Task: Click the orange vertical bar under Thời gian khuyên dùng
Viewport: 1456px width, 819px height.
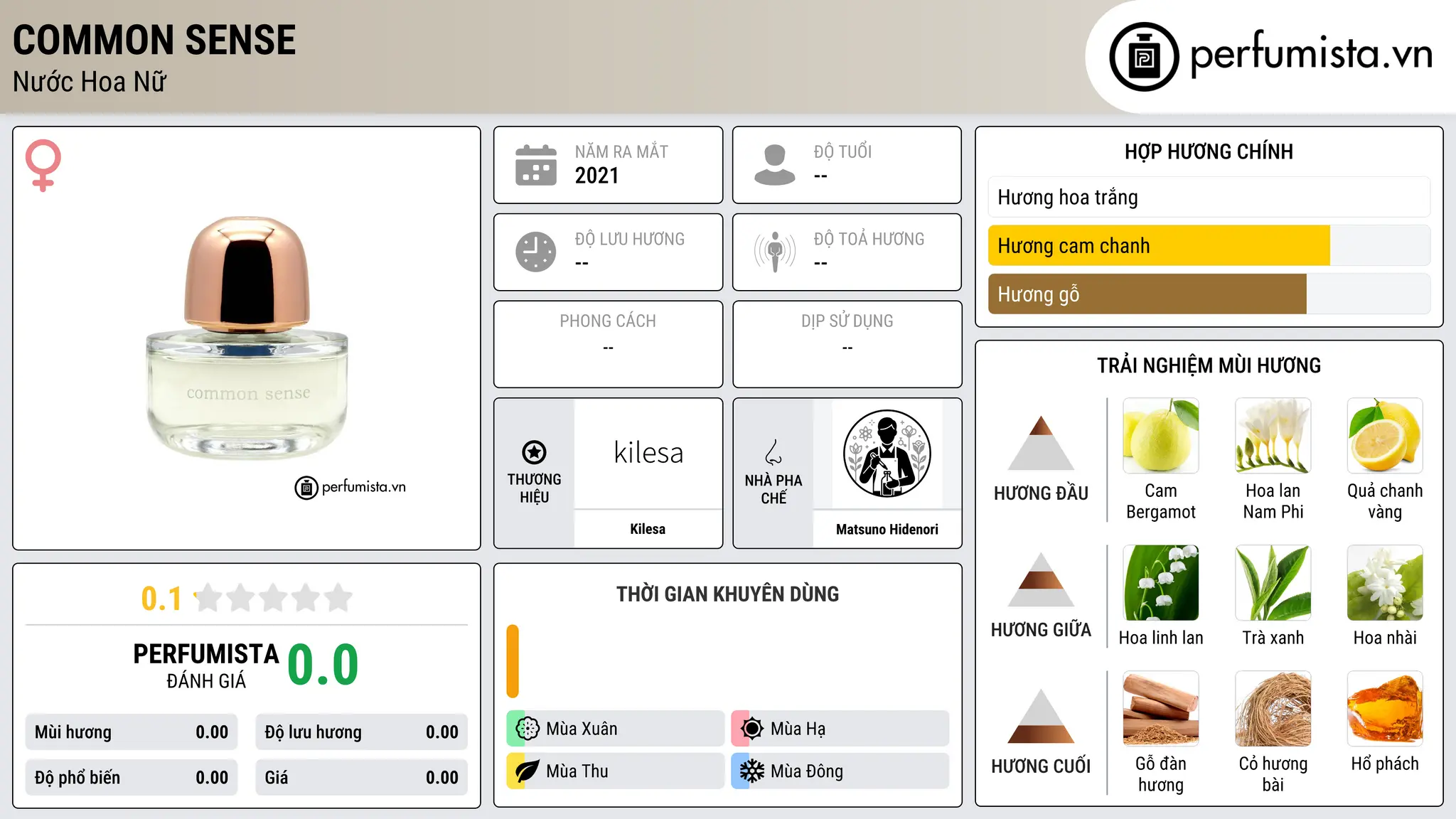Action: click(x=513, y=661)
